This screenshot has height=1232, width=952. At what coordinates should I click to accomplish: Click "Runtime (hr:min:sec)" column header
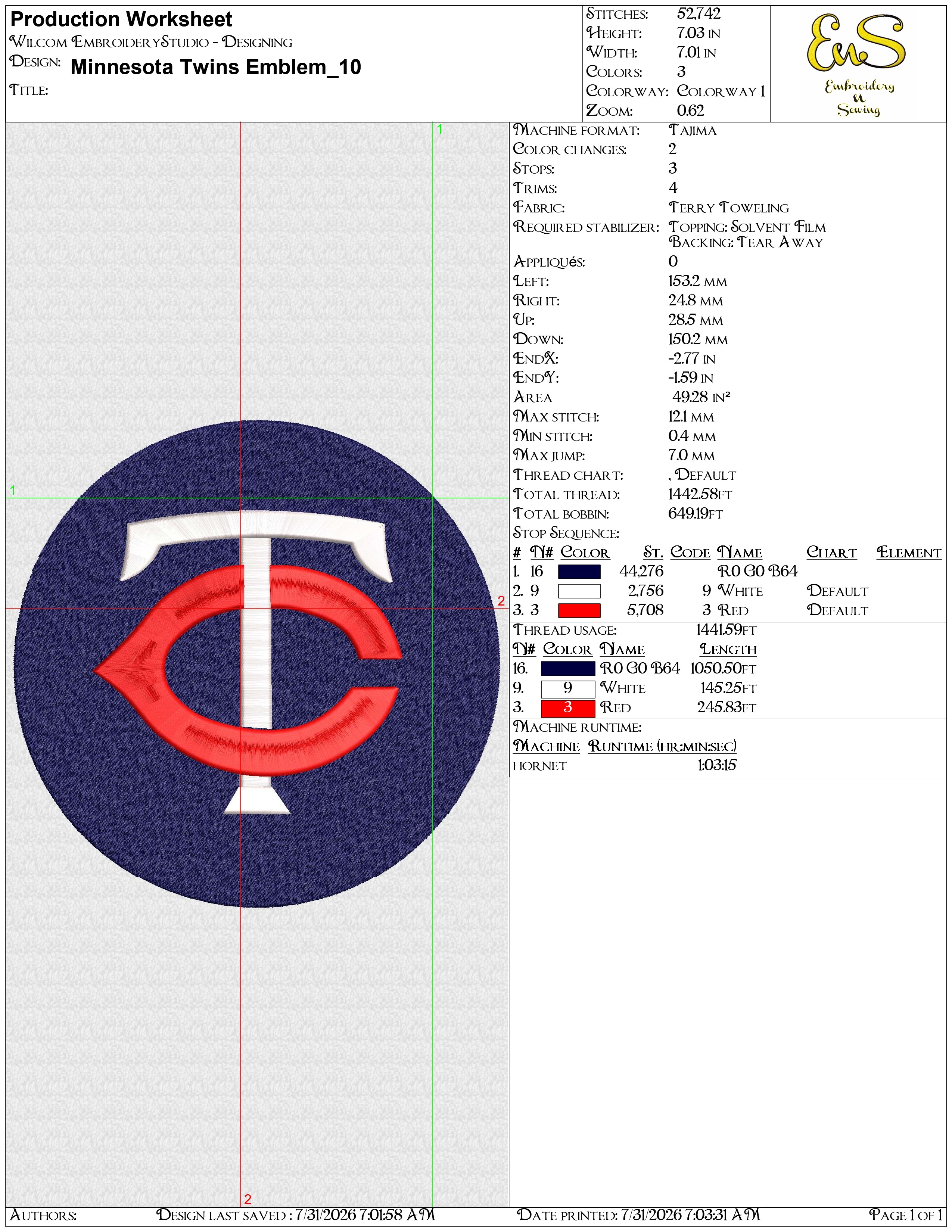(662, 746)
